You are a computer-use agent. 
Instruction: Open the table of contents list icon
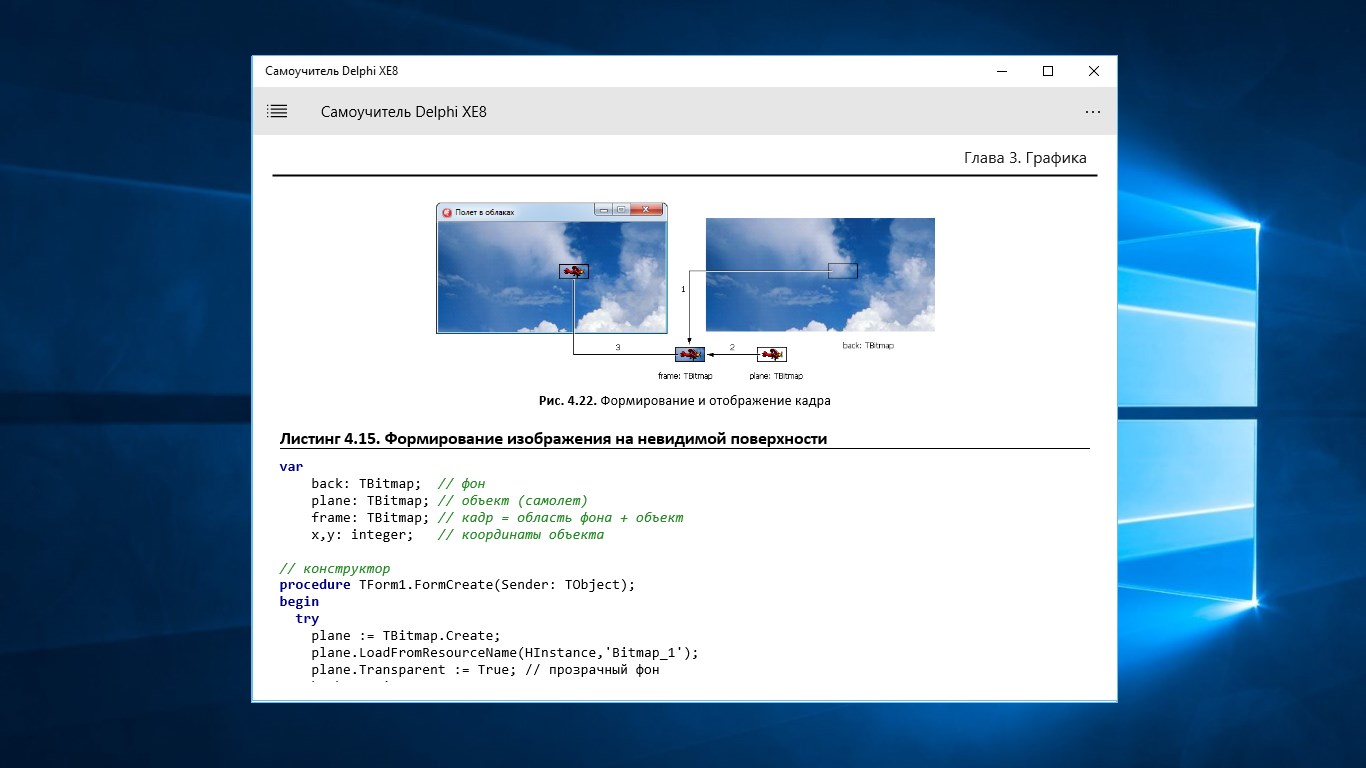tap(277, 112)
